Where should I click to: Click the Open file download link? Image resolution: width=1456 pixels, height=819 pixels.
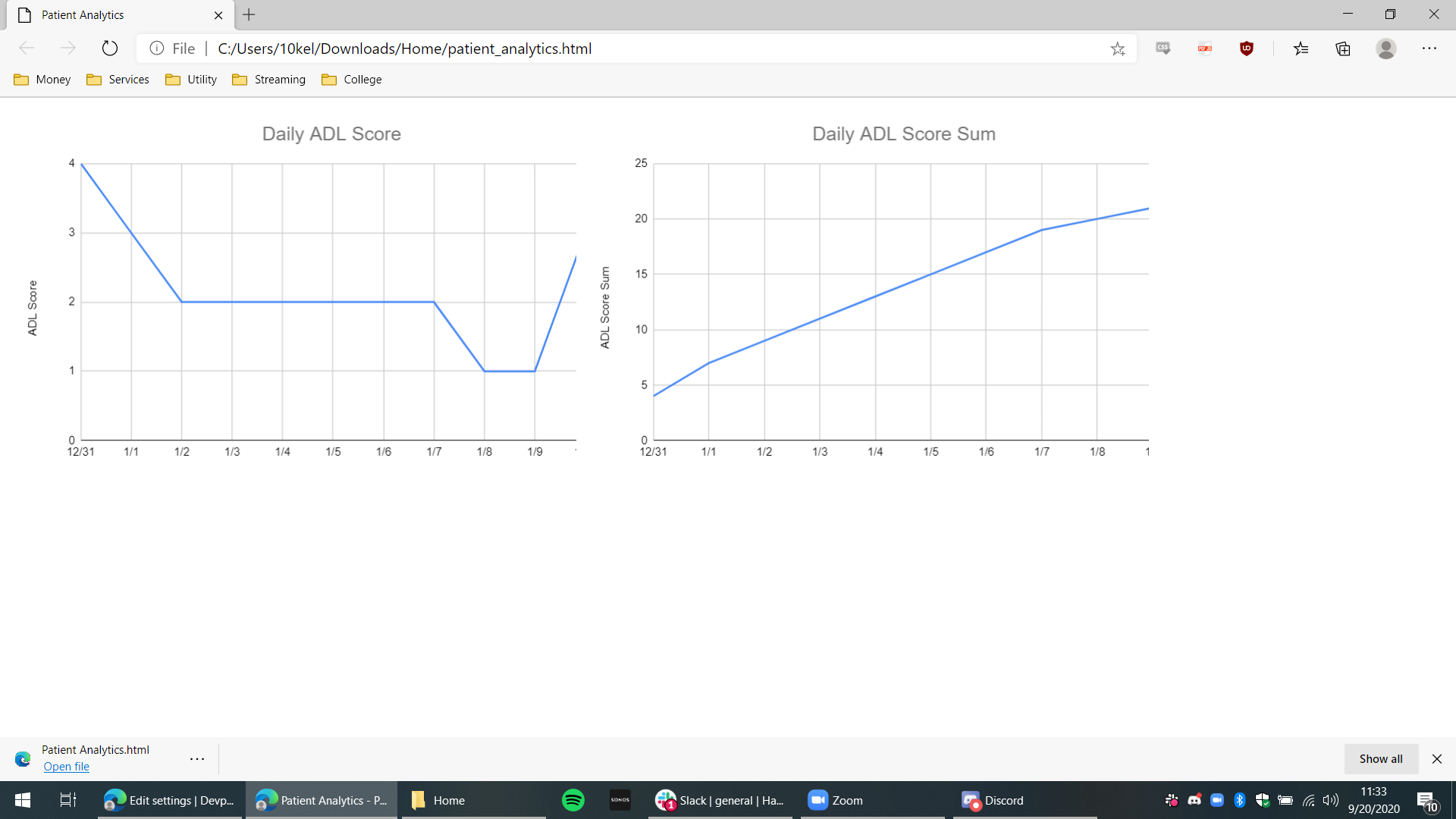[x=66, y=767]
